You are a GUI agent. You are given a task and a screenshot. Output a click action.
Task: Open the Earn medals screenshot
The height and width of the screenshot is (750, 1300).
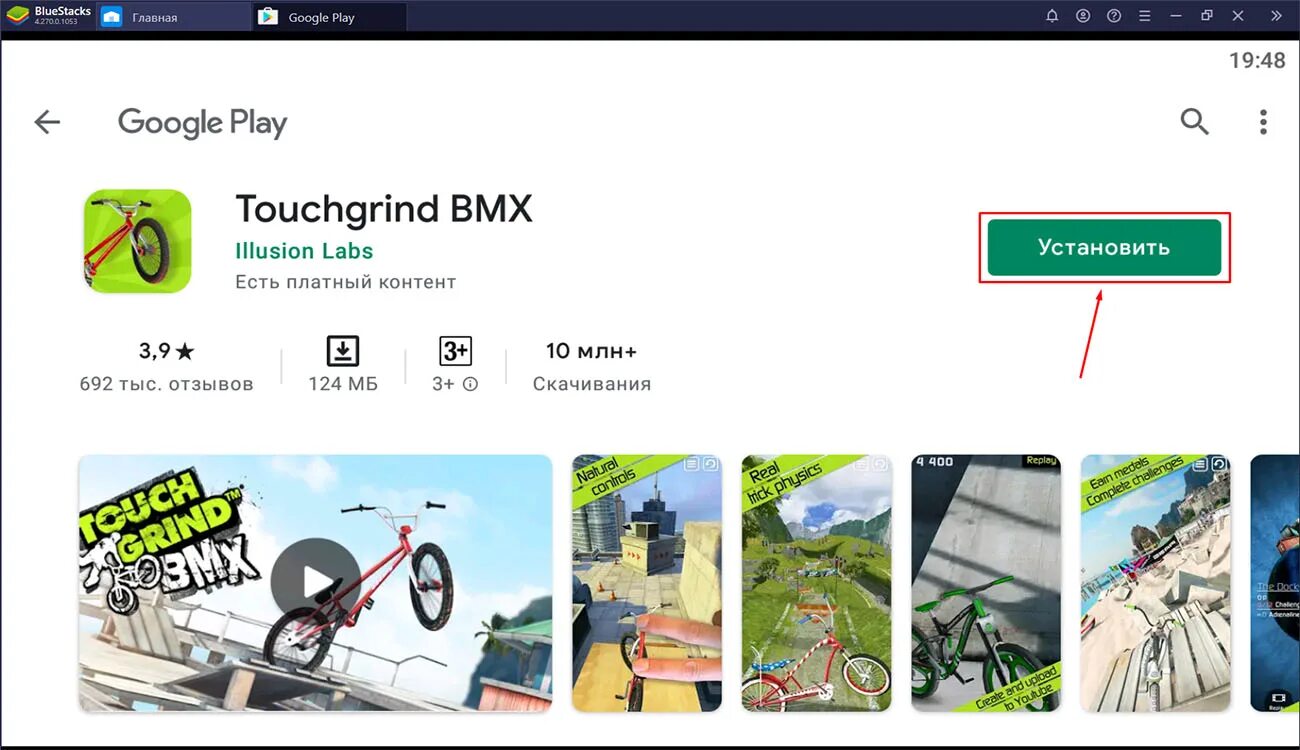[1155, 583]
